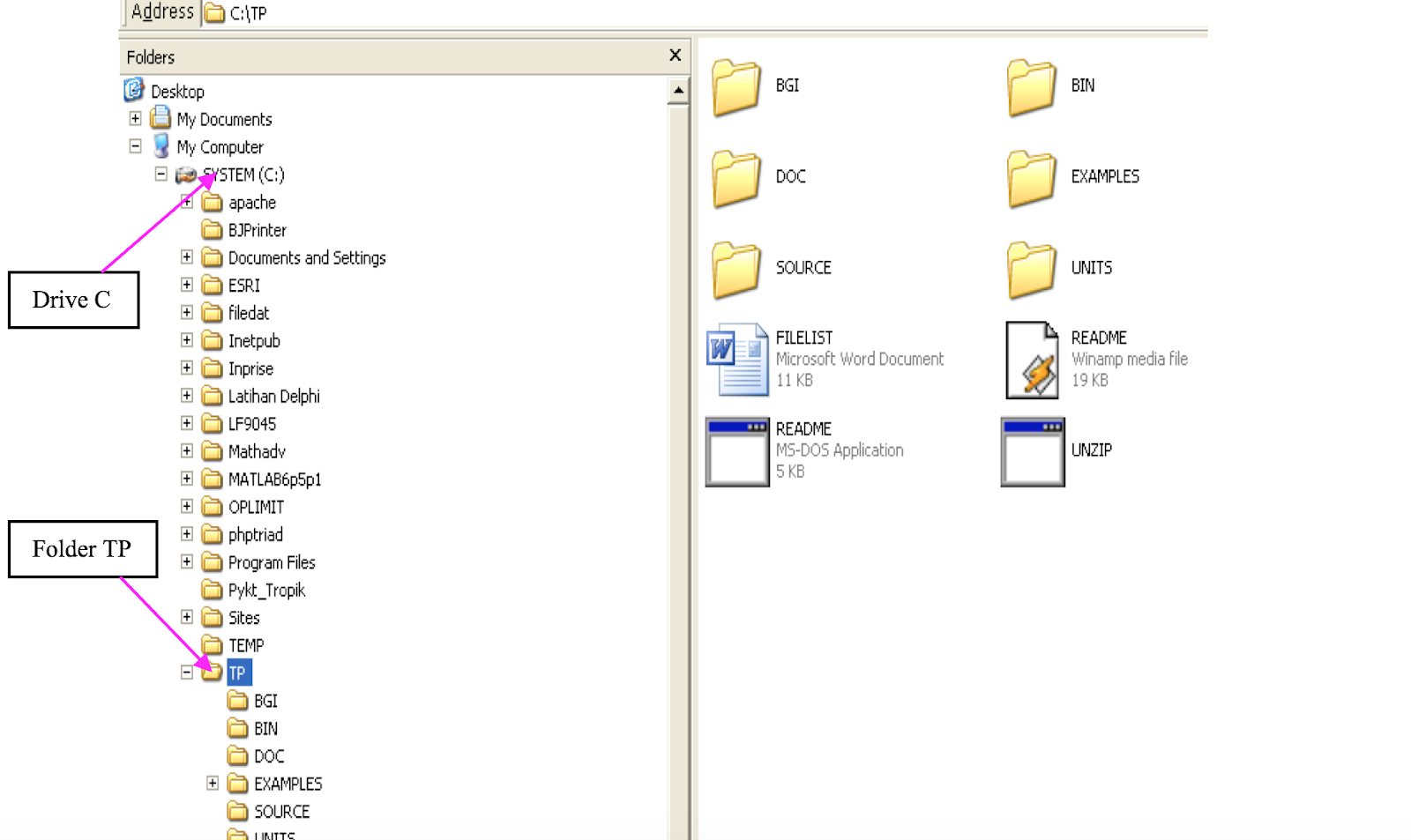Click the scrollbar up arrow in folder tree
Screen dimensions: 1411x840
coord(677,88)
